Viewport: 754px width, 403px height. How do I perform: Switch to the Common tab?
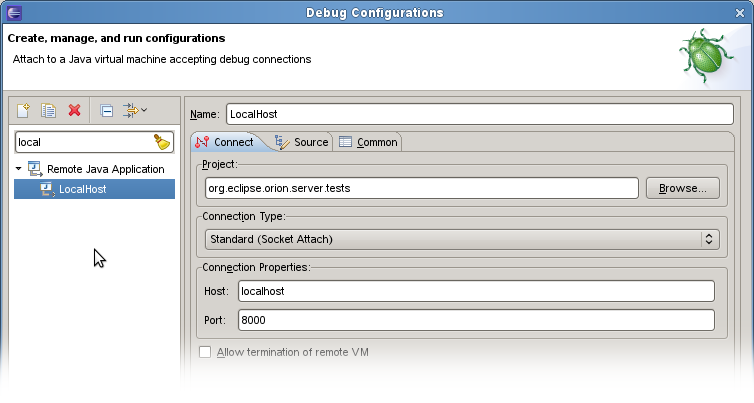368,142
